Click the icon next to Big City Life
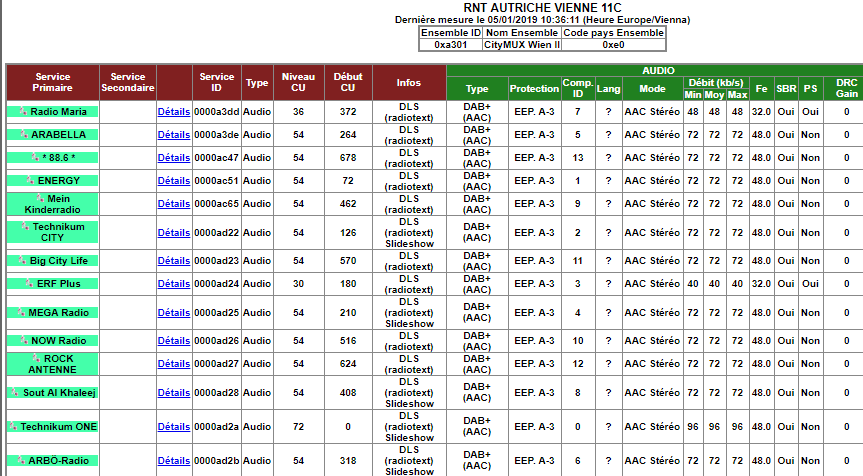This screenshot has height=476, width=863. 23,260
